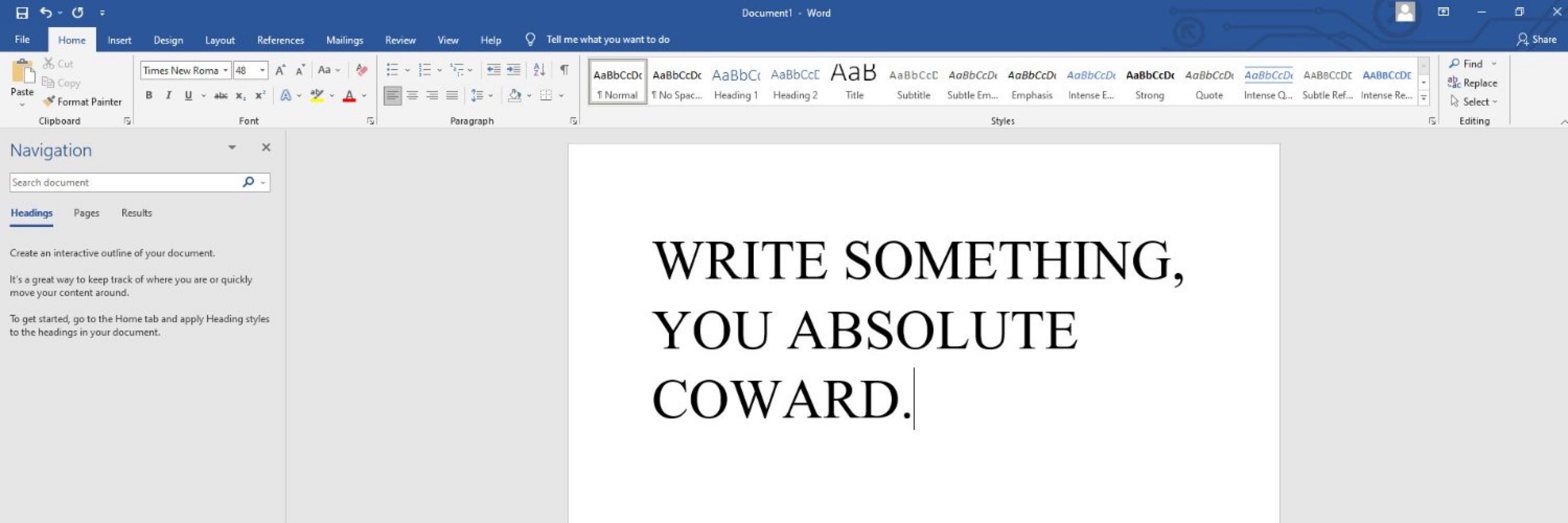Align text left
This screenshot has height=523, width=1568.
[393, 95]
